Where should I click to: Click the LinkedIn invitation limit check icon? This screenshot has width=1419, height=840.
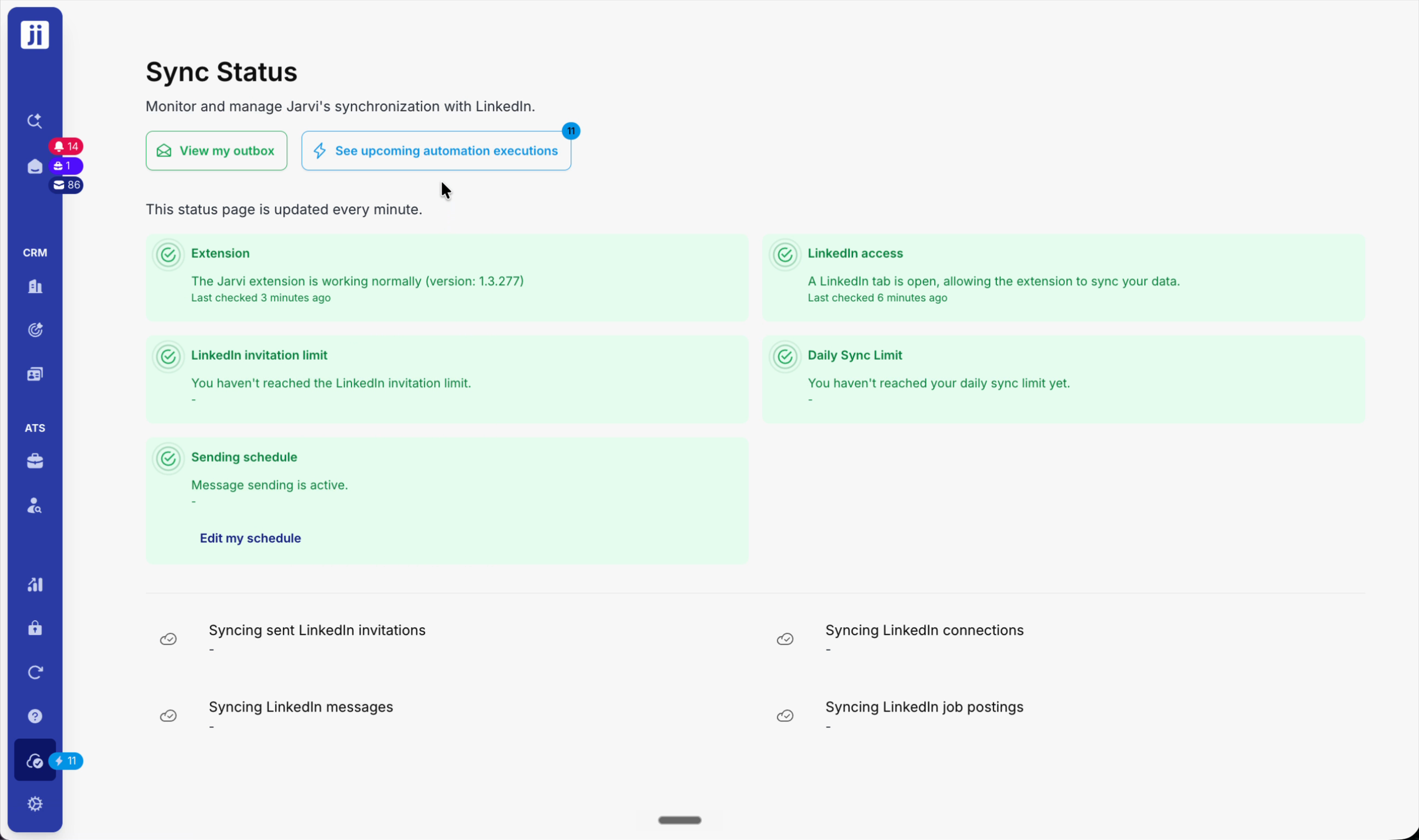[169, 356]
